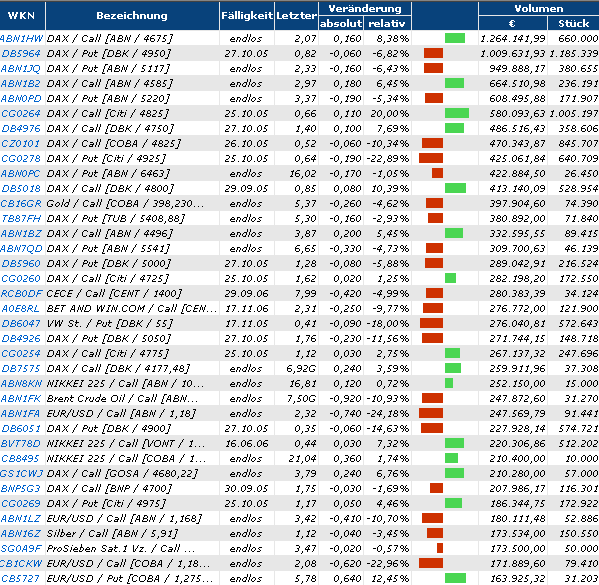Screen dimensions: 599x585
Task: Open the ABN1FK Brent Crude link
Action: (x=21, y=399)
